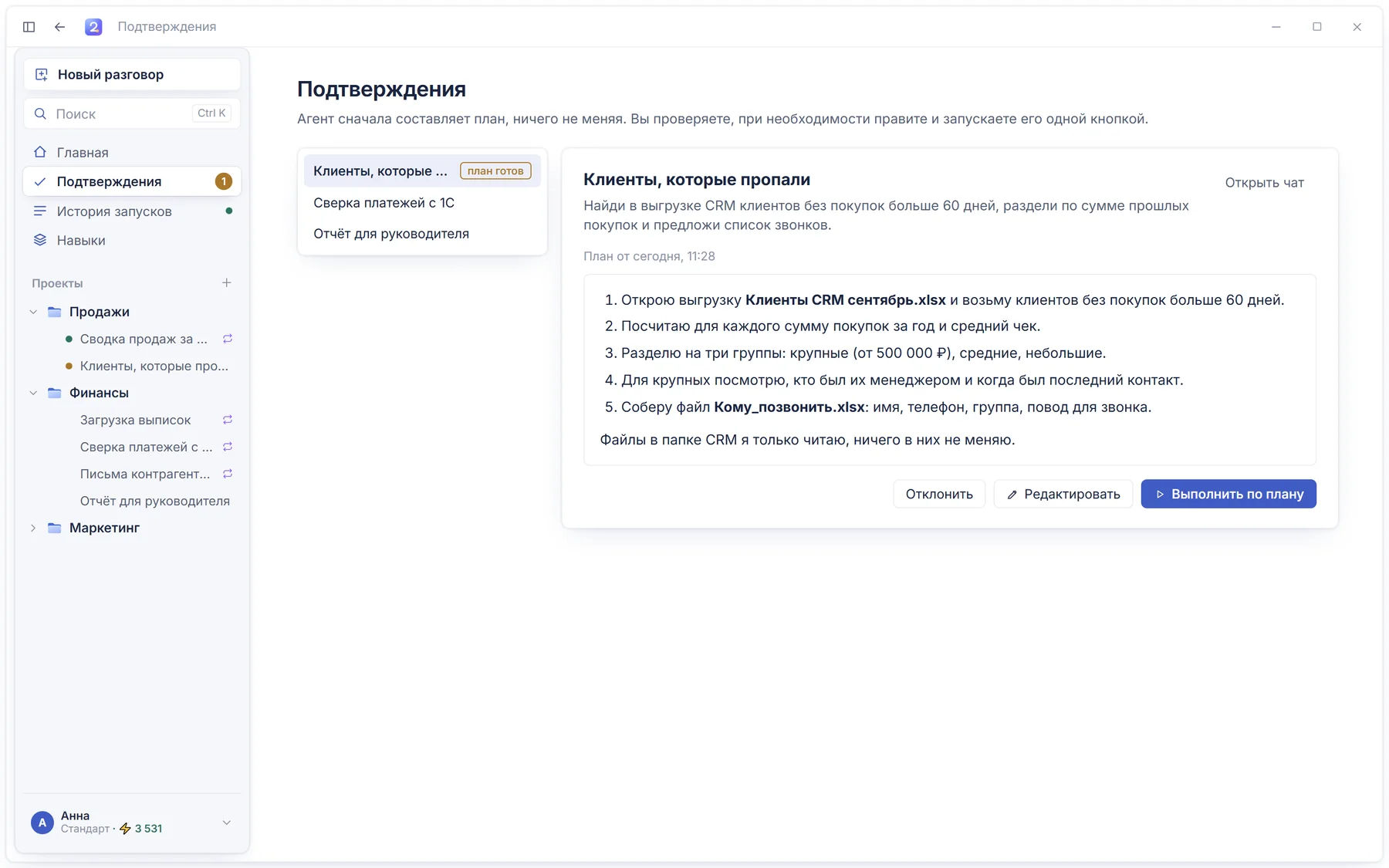Screen dimensions: 1389x868
Task: Click the credits balance 3 531
Action: point(148,829)
